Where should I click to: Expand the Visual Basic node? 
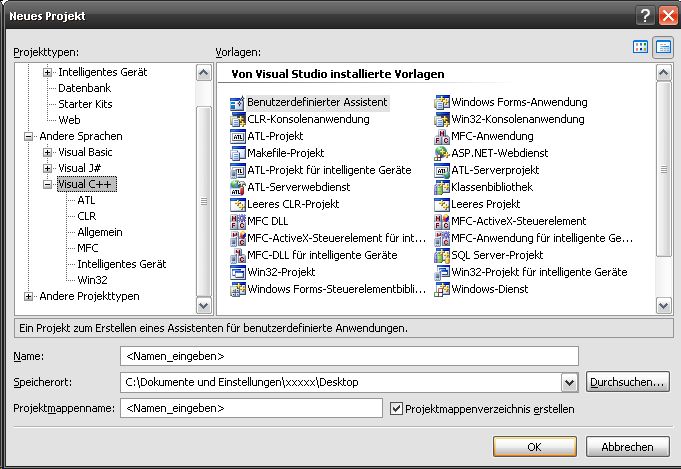pos(47,152)
